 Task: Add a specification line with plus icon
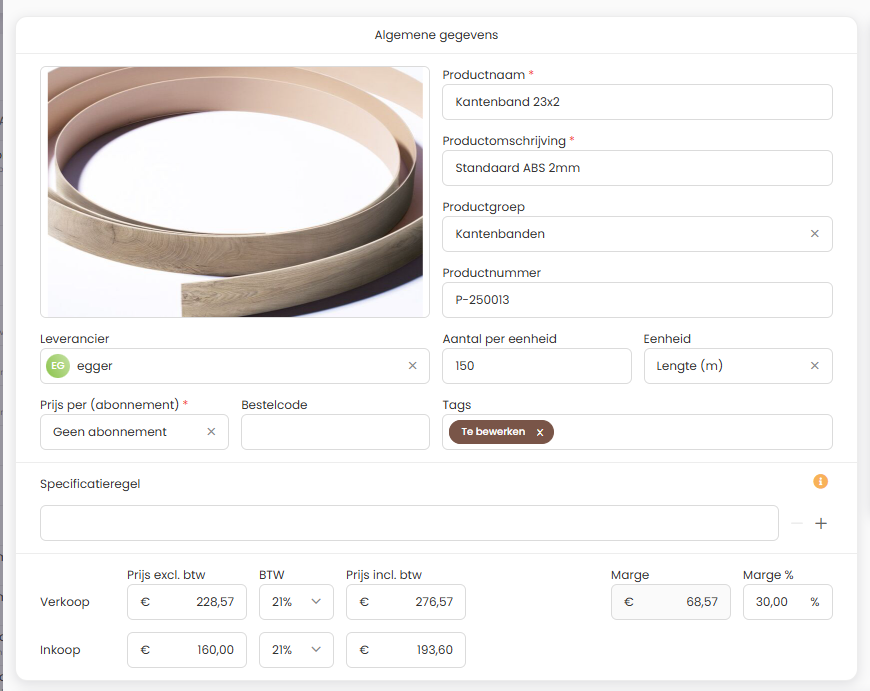pos(821,523)
